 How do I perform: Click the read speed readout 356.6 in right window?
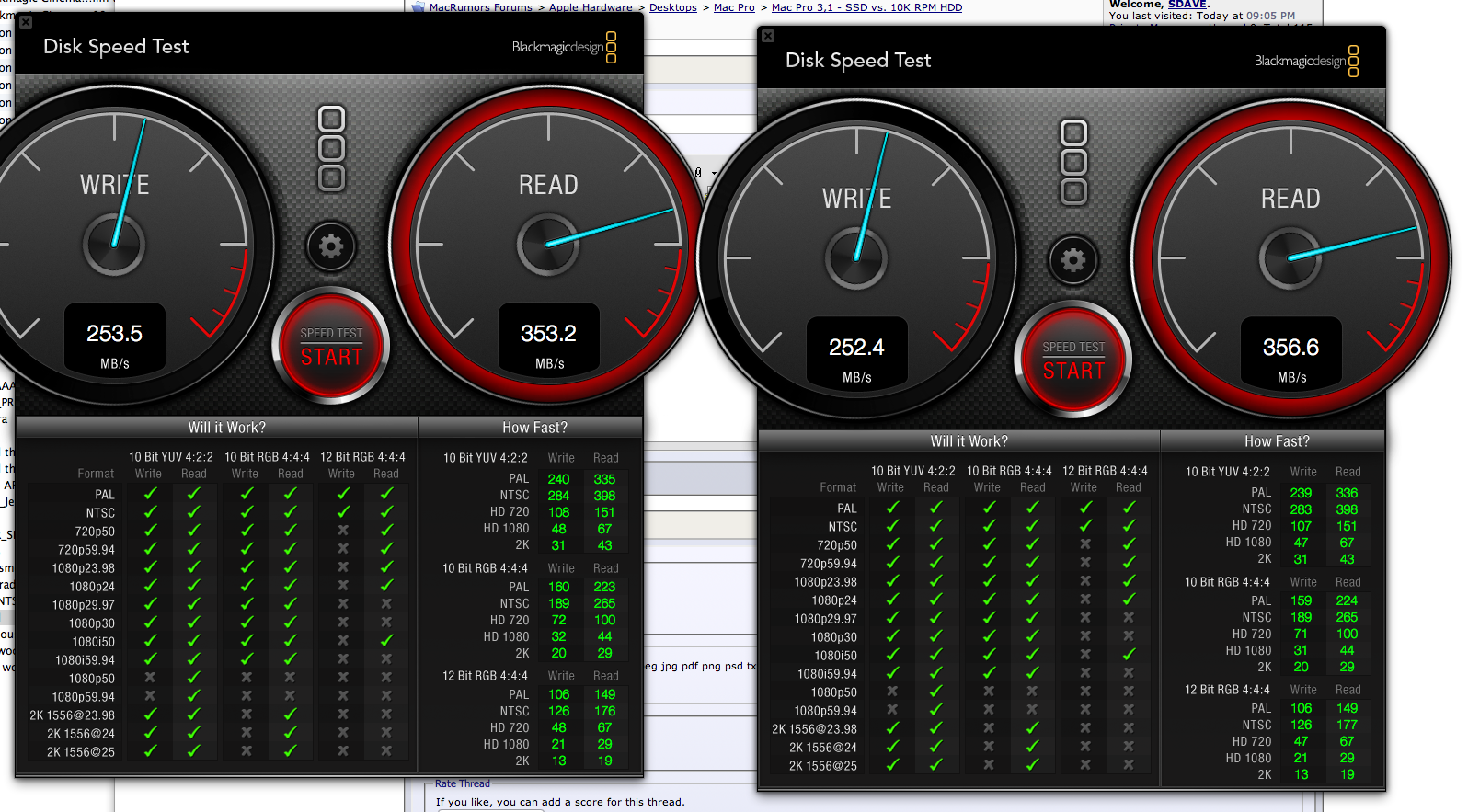coord(1290,348)
